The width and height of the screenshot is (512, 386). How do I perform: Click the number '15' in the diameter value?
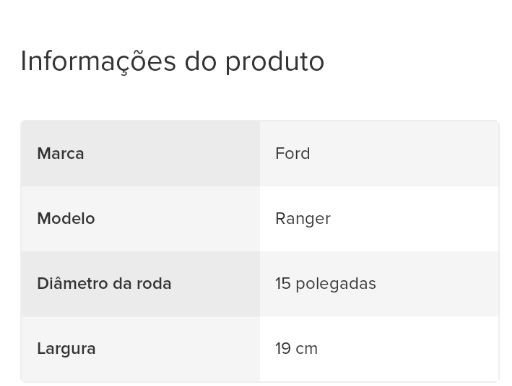click(x=283, y=284)
